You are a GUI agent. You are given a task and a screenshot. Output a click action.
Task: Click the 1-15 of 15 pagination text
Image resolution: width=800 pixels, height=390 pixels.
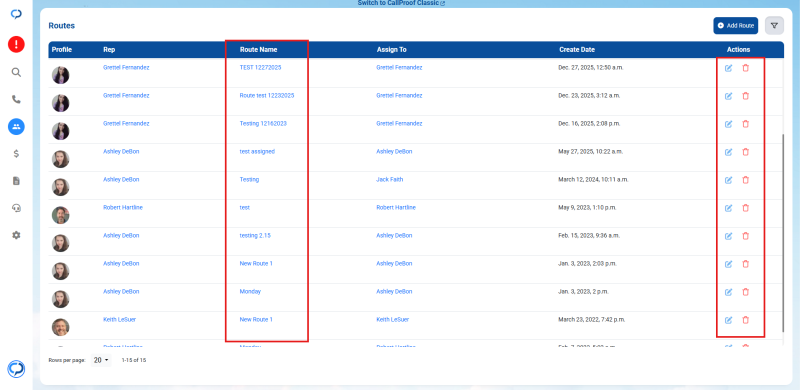coord(134,360)
